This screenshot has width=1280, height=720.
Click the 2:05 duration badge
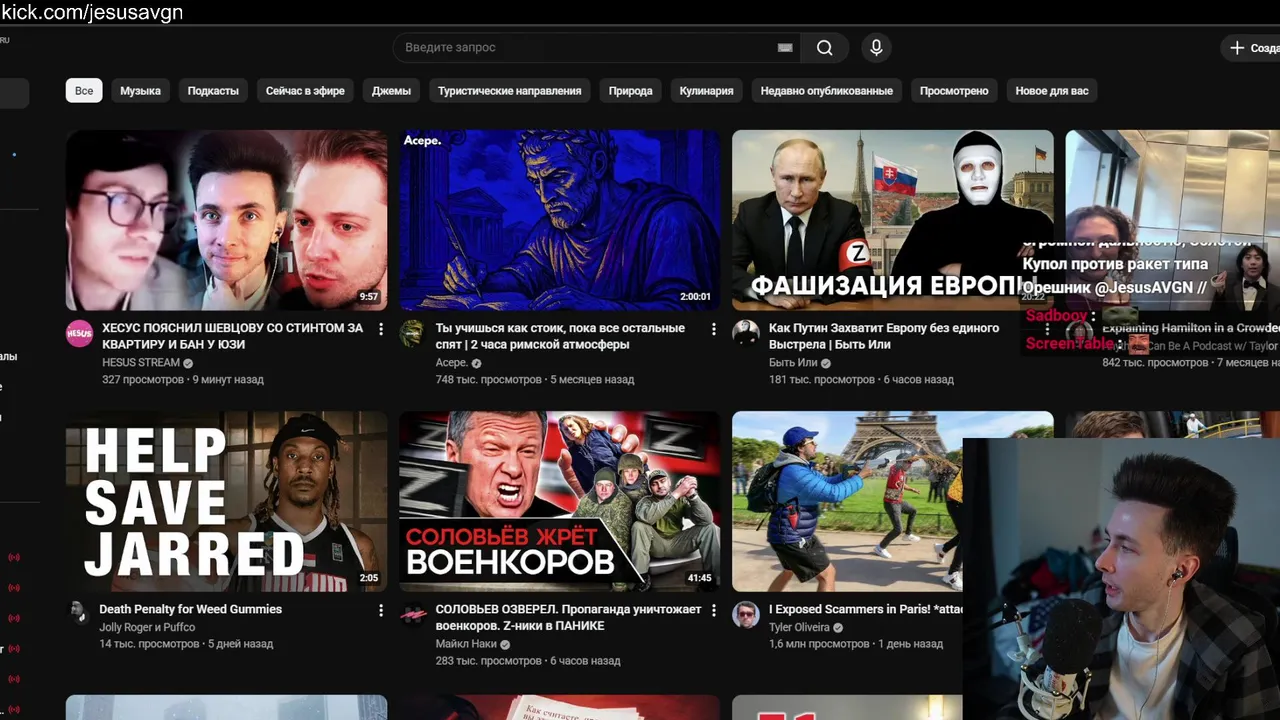pyautogui.click(x=369, y=578)
